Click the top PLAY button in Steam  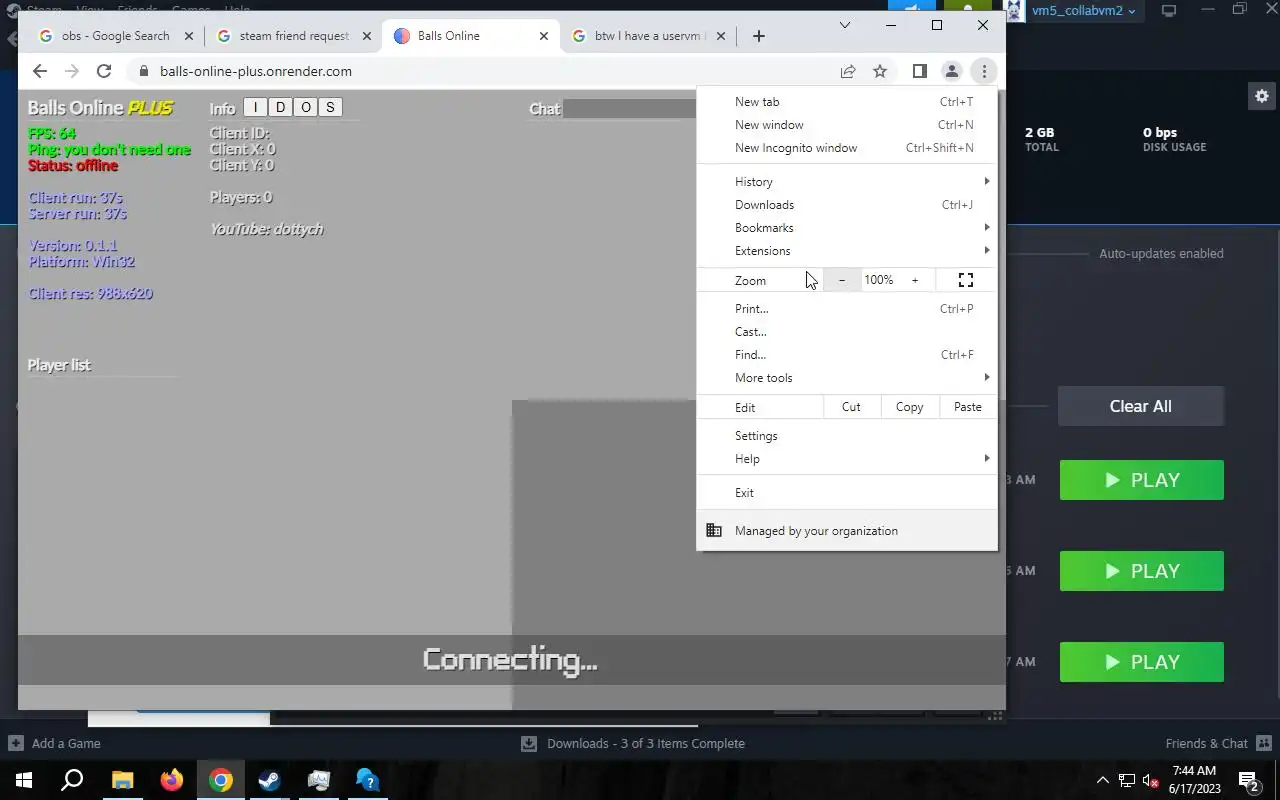coord(1142,480)
